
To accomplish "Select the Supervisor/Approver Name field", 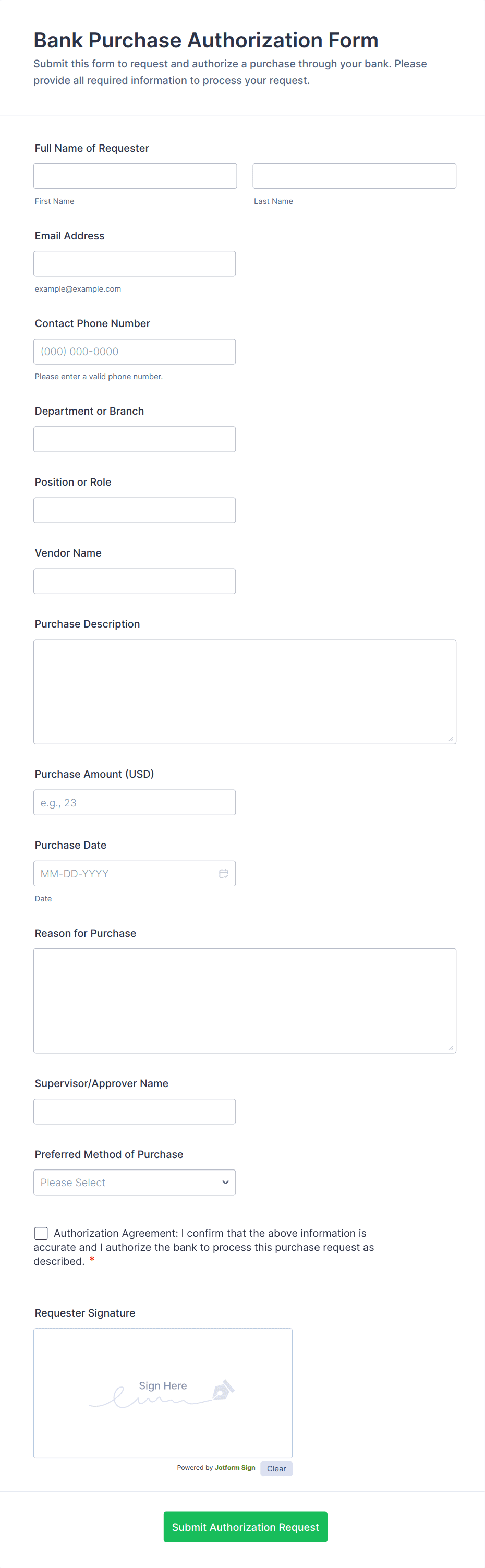I will click(x=135, y=1112).
